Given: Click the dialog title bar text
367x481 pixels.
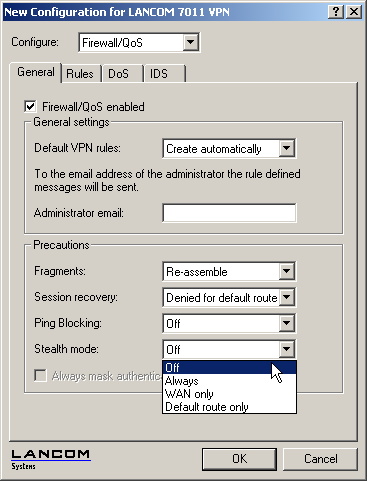Looking at the screenshot, I should coord(117,12).
